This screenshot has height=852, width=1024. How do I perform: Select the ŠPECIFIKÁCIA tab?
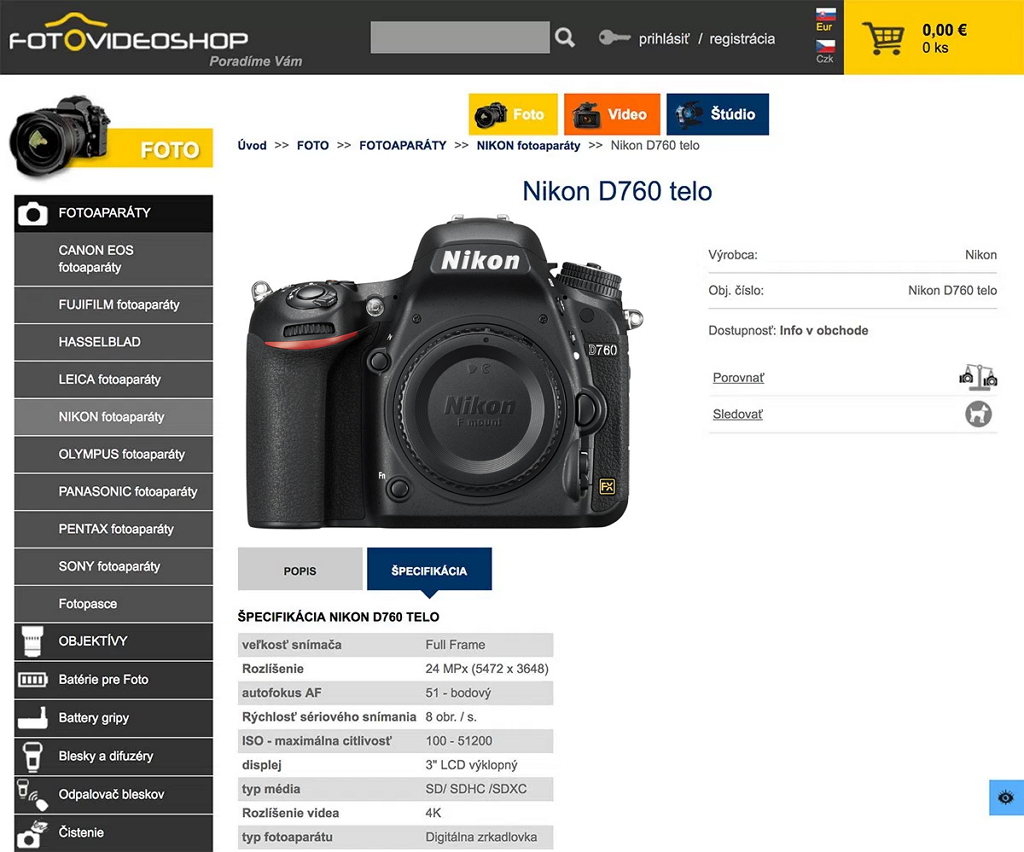click(429, 569)
